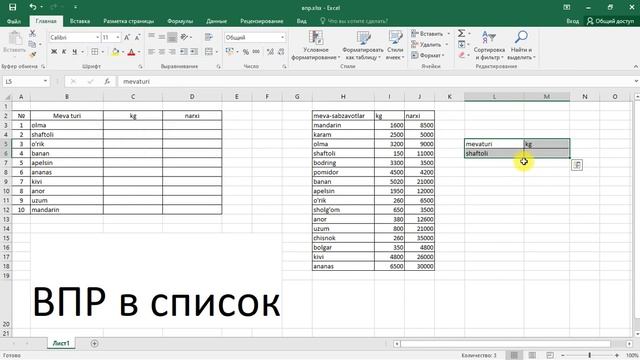Click the Clear eraser icon
This screenshot has width=640, height=360.
tap(462, 55)
